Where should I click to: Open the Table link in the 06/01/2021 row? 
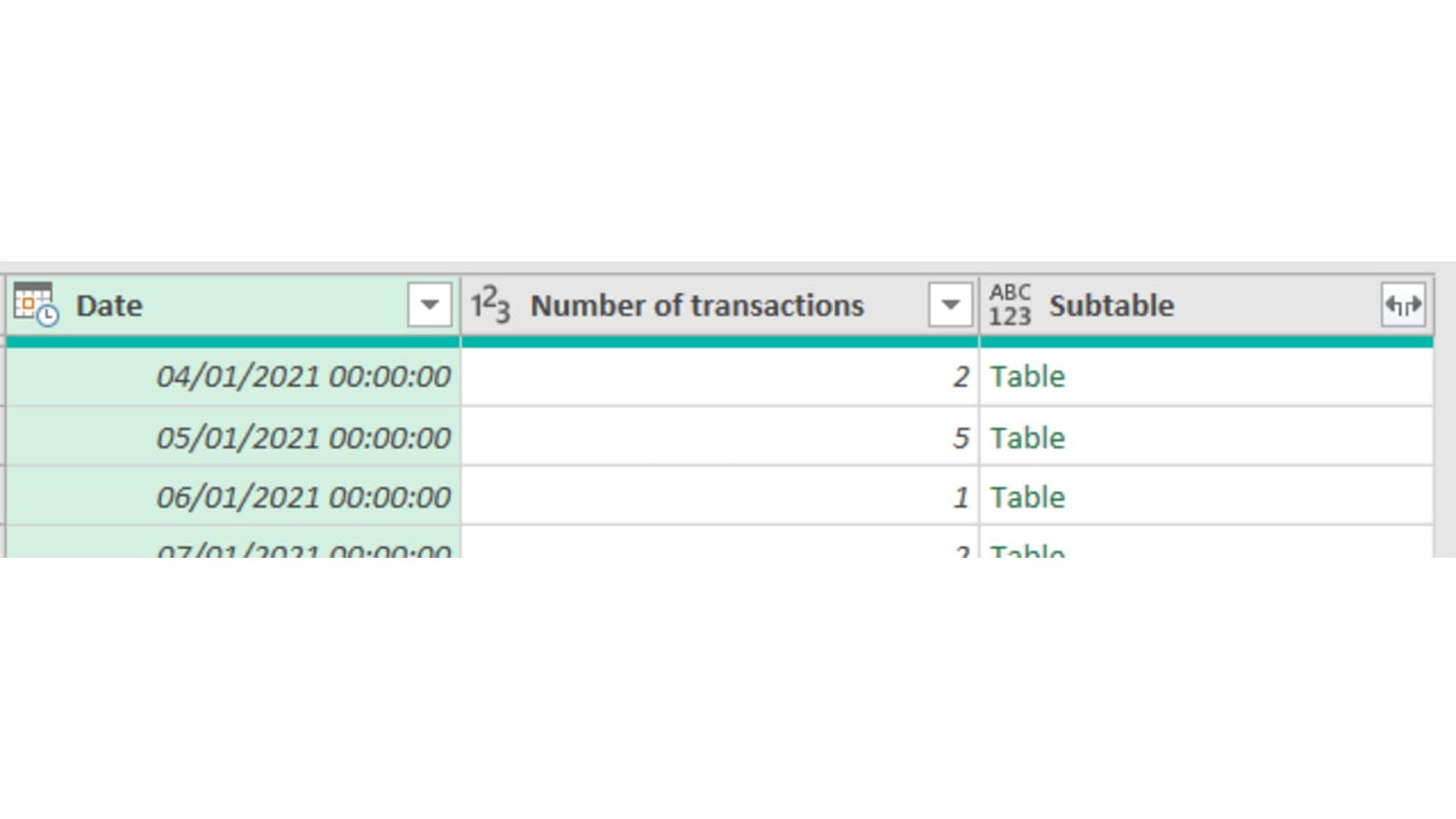(1027, 498)
